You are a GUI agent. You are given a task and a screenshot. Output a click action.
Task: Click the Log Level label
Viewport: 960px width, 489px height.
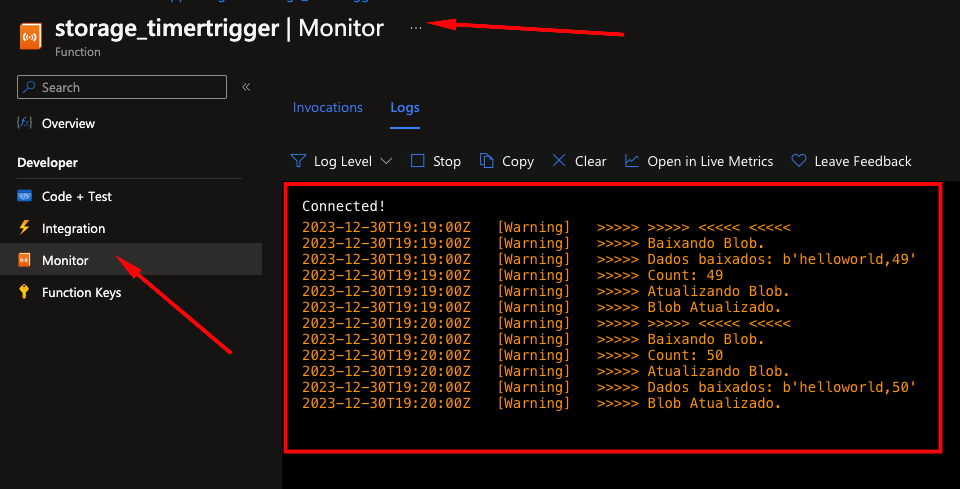tap(343, 162)
